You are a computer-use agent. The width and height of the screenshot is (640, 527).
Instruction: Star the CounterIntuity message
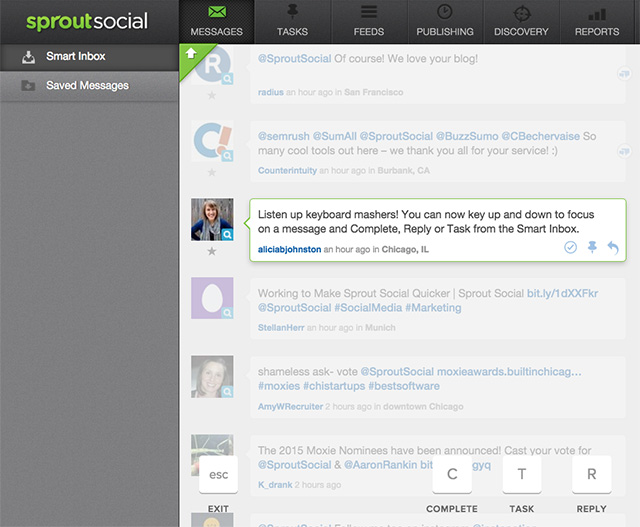[211, 172]
